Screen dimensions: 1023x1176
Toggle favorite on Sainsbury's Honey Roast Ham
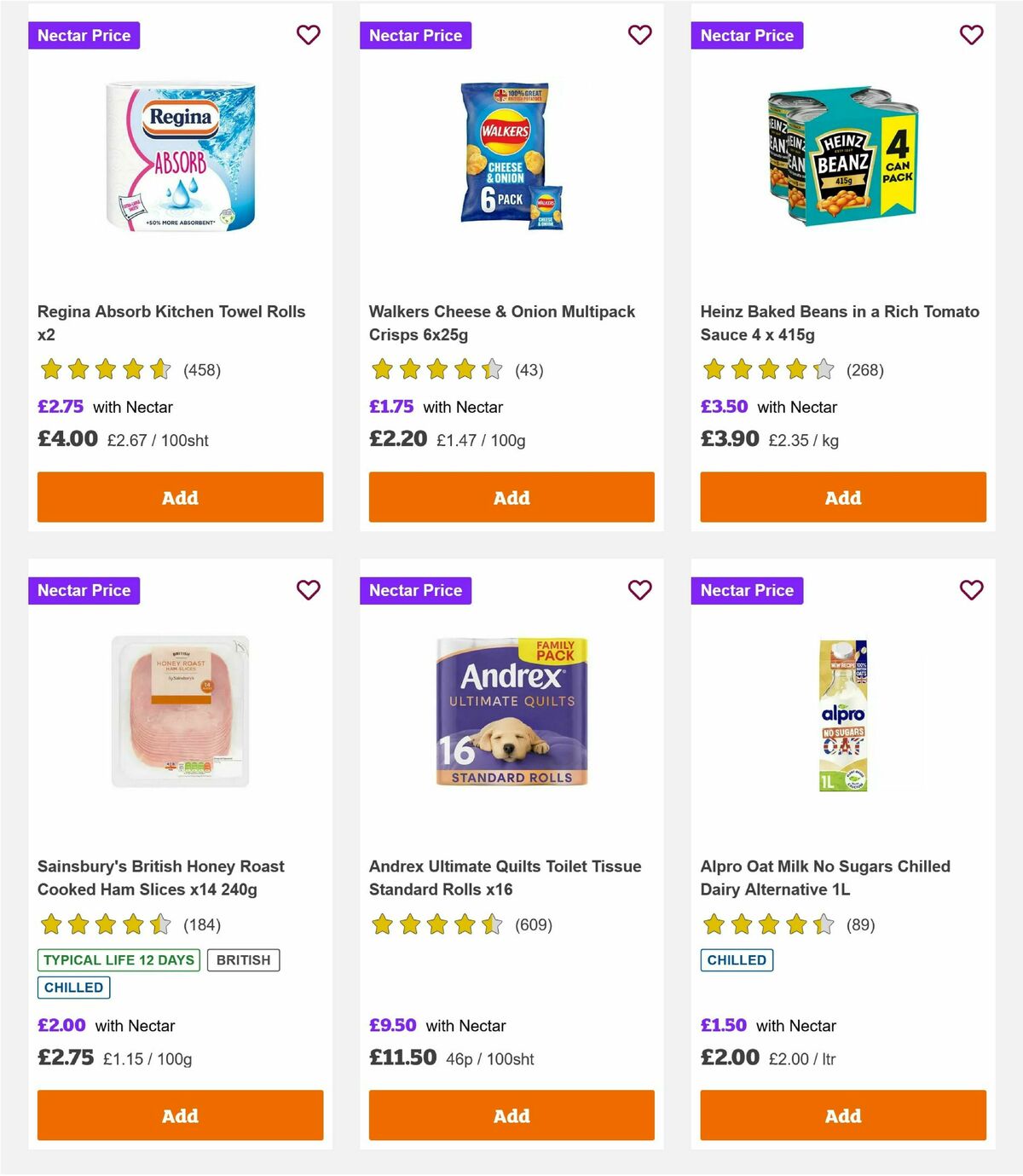(308, 589)
